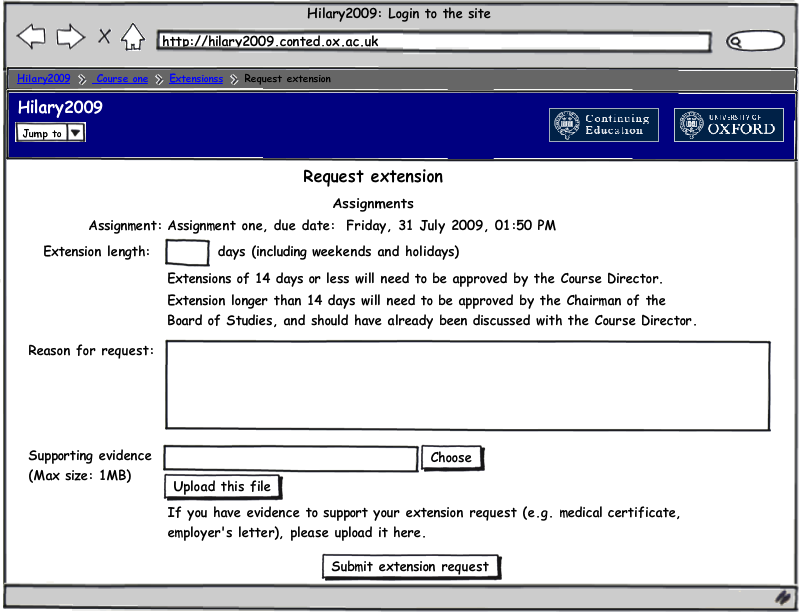Click the extension length days field
This screenshot has height=612, width=799.
pos(187,252)
